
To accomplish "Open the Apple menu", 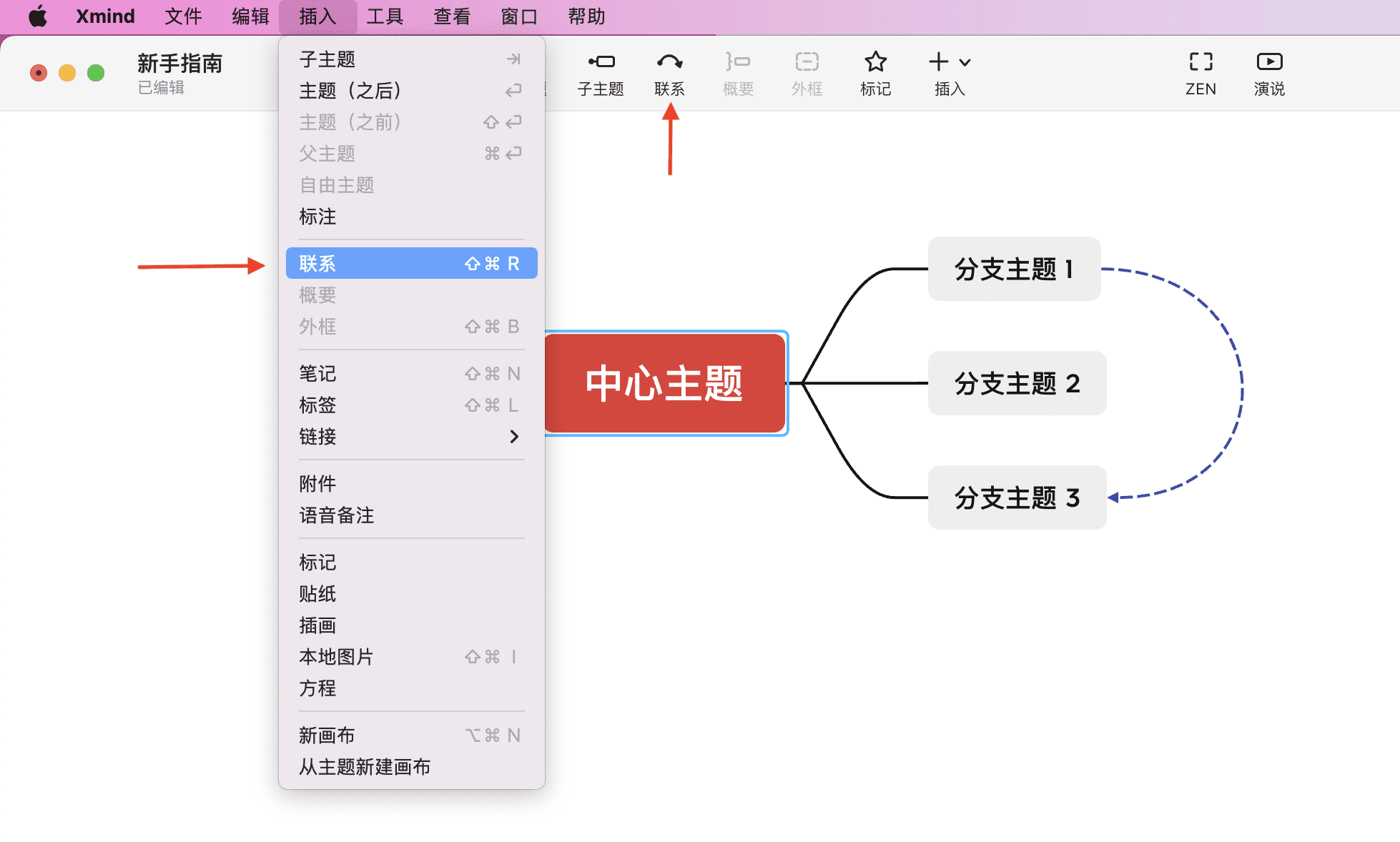I will click(x=37, y=16).
